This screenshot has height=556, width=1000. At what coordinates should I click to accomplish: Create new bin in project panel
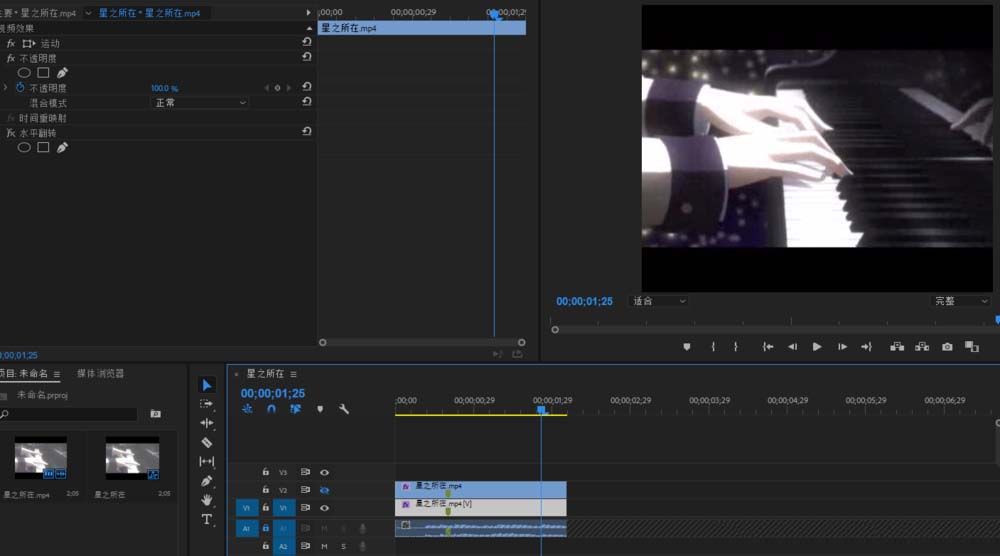point(156,414)
